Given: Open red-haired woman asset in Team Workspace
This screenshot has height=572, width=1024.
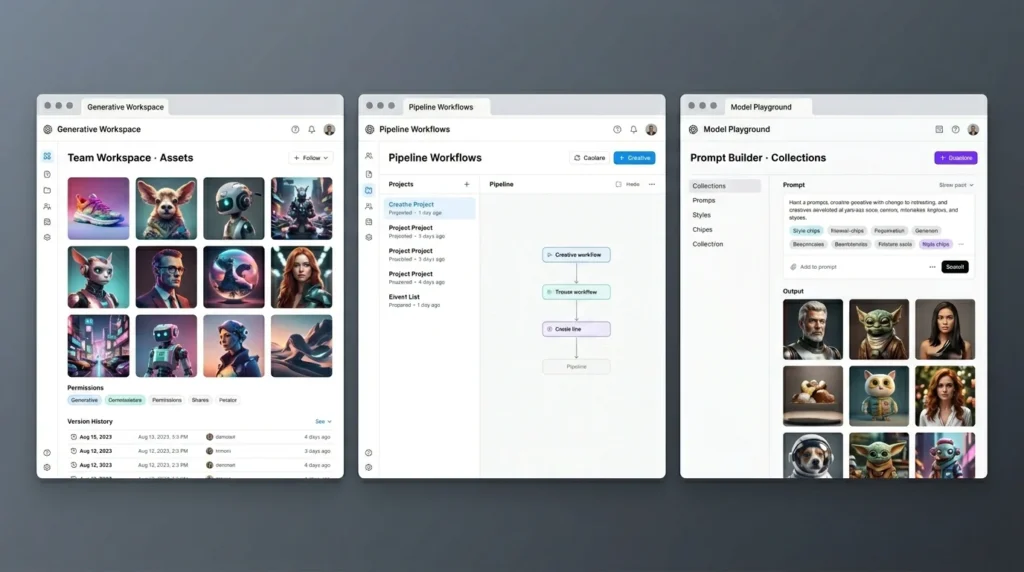Looking at the screenshot, I should tap(302, 277).
